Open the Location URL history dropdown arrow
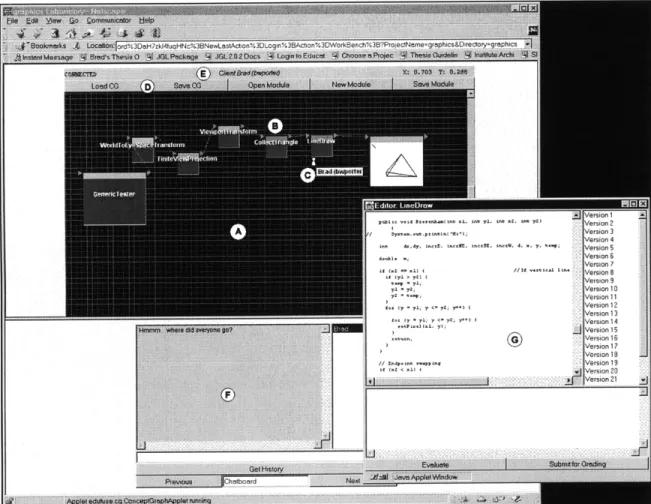The height and width of the screenshot is (504, 651). 527,44
